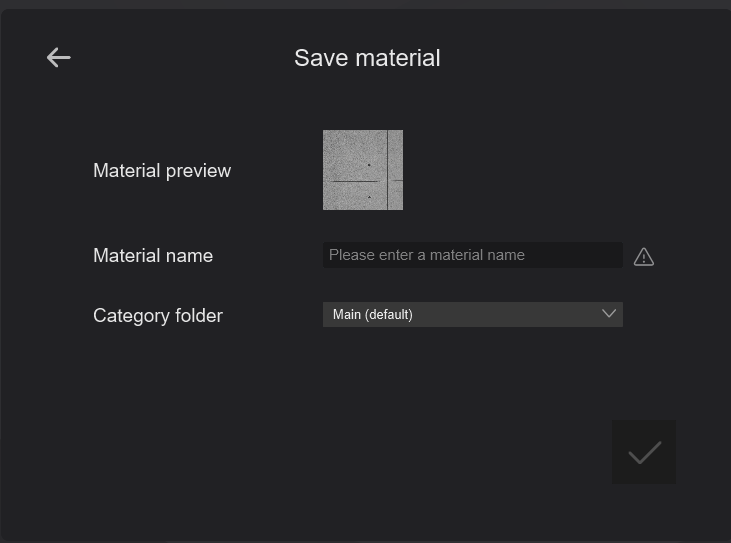This screenshot has height=543, width=731.
Task: Focus the empty material name text box
Action: point(472,255)
